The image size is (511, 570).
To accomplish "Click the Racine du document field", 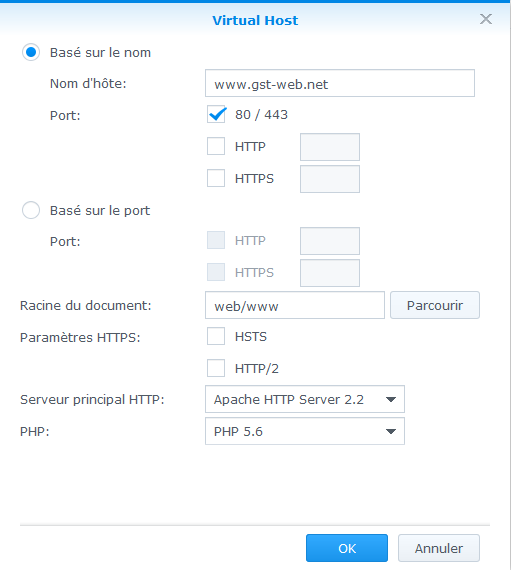I will click(x=295, y=305).
